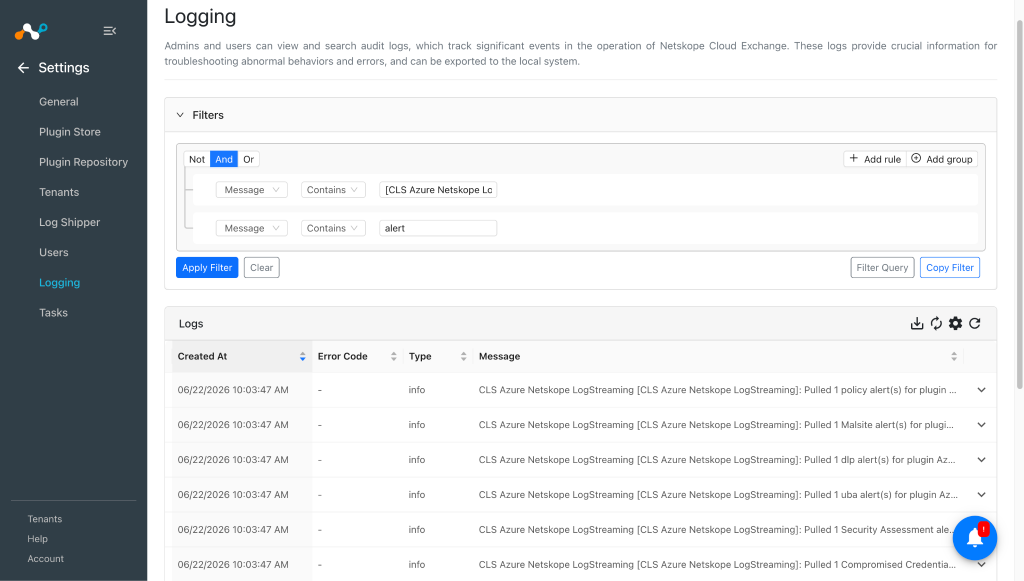This screenshot has height=581, width=1024.
Task: Open second rule's Message field dropdown
Action: 251,228
